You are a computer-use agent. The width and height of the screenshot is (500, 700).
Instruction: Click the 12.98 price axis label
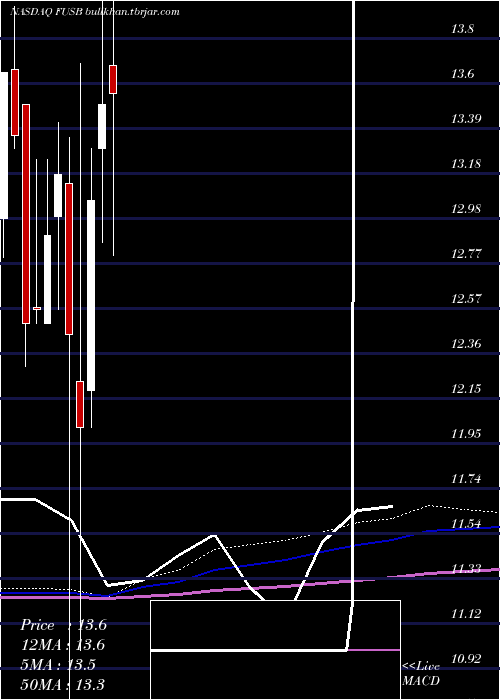pos(465,208)
